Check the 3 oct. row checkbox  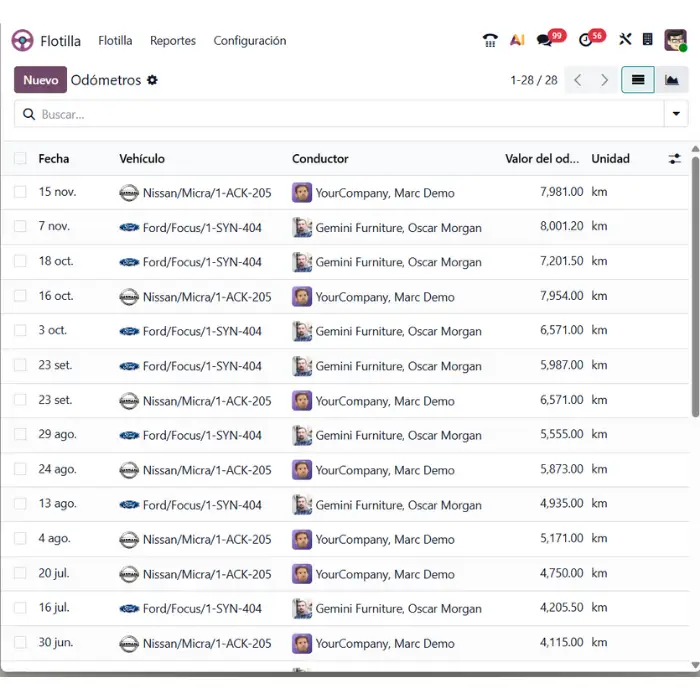(20, 331)
